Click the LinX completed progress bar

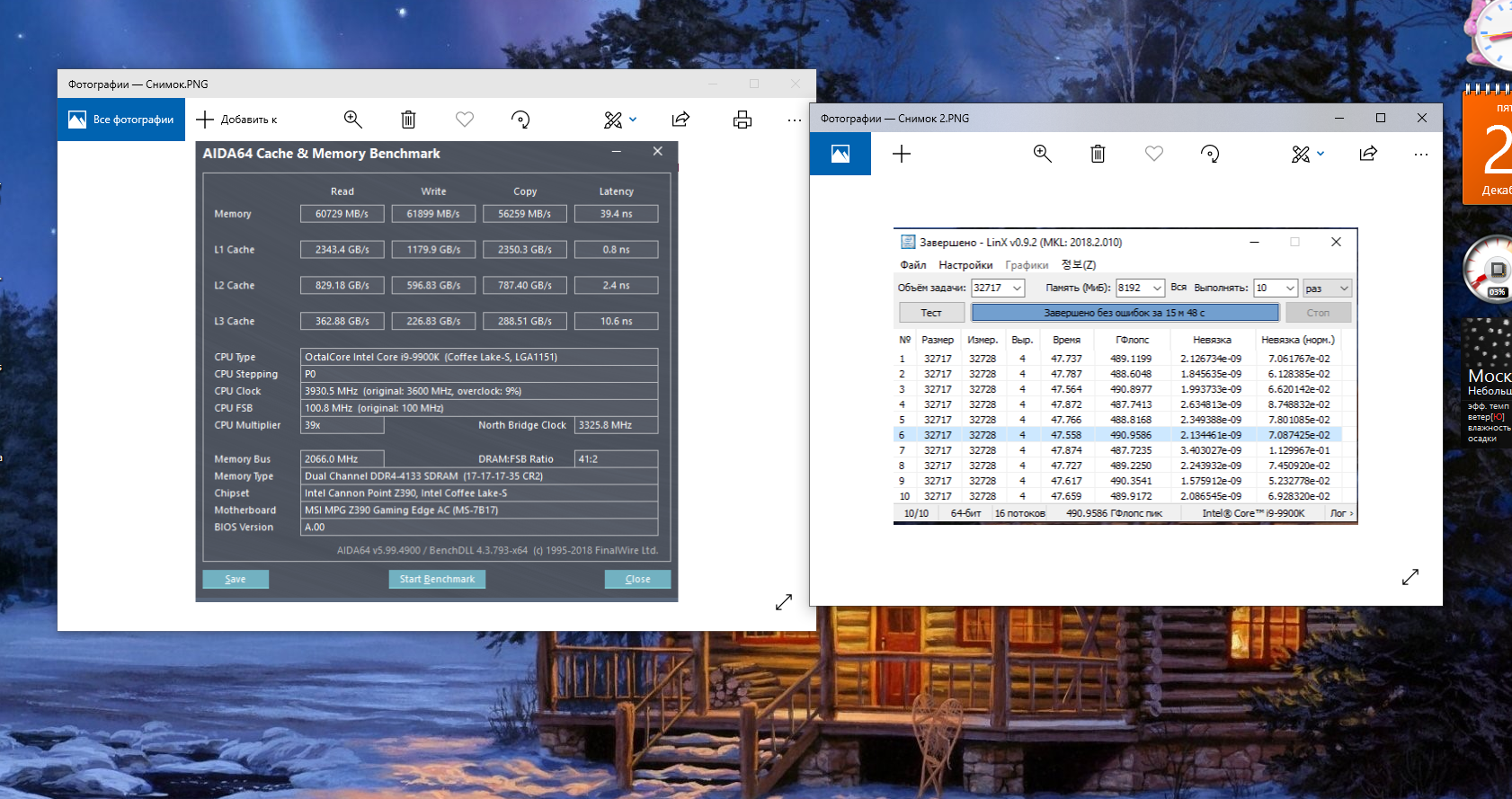1125,313
